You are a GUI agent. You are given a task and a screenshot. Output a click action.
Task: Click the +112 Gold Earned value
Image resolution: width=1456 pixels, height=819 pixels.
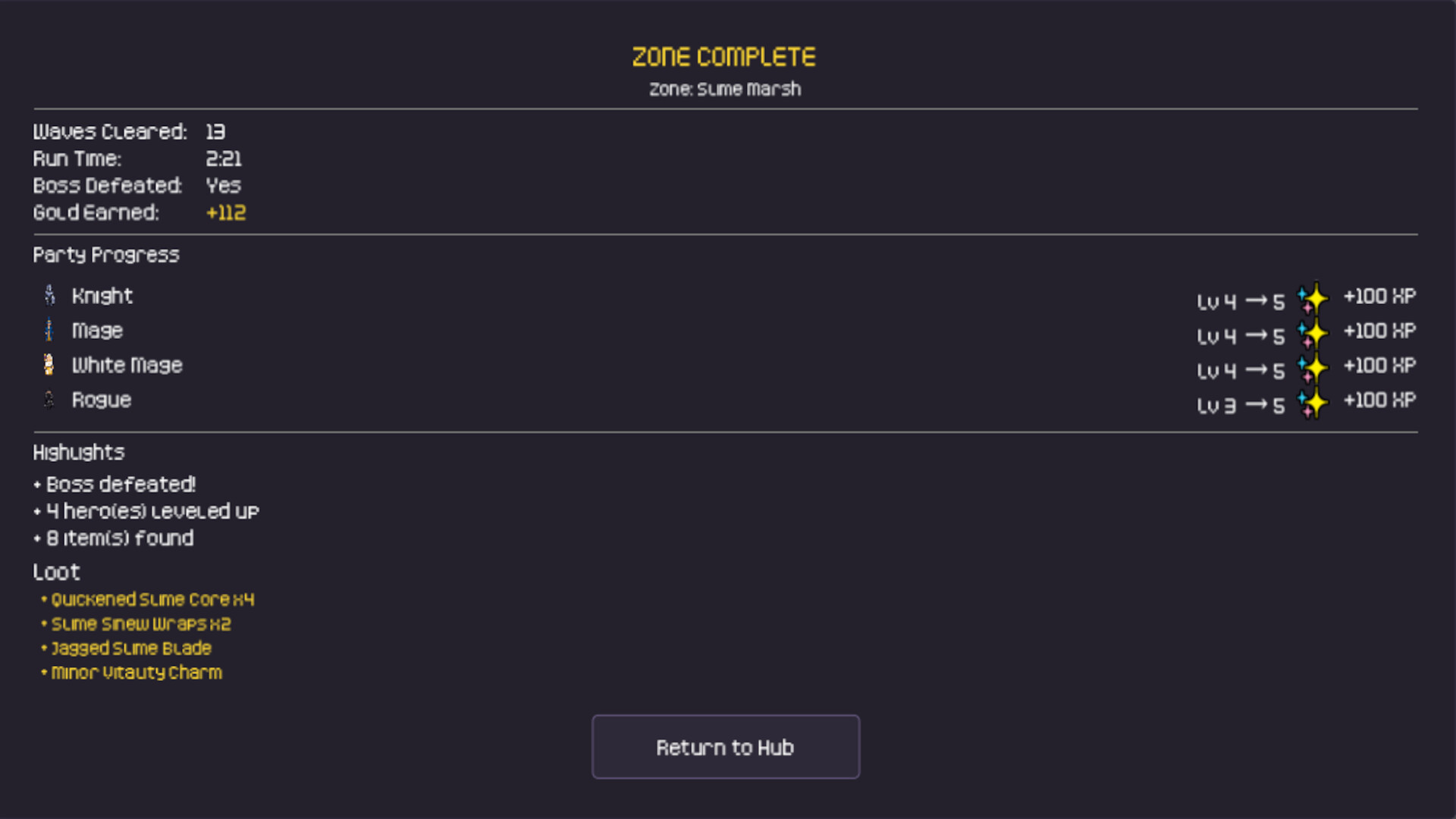pos(226,213)
